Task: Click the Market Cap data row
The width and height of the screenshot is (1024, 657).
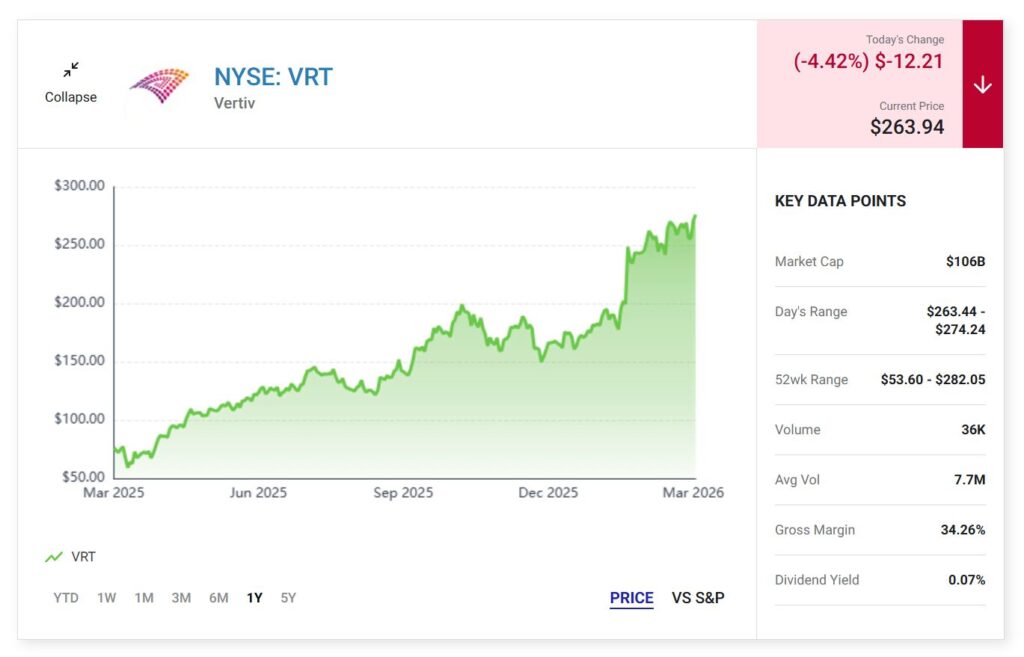Action: coord(880,262)
